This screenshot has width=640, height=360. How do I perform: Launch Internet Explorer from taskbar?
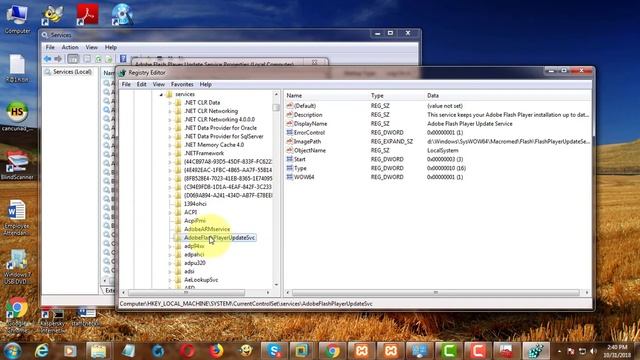(42, 351)
